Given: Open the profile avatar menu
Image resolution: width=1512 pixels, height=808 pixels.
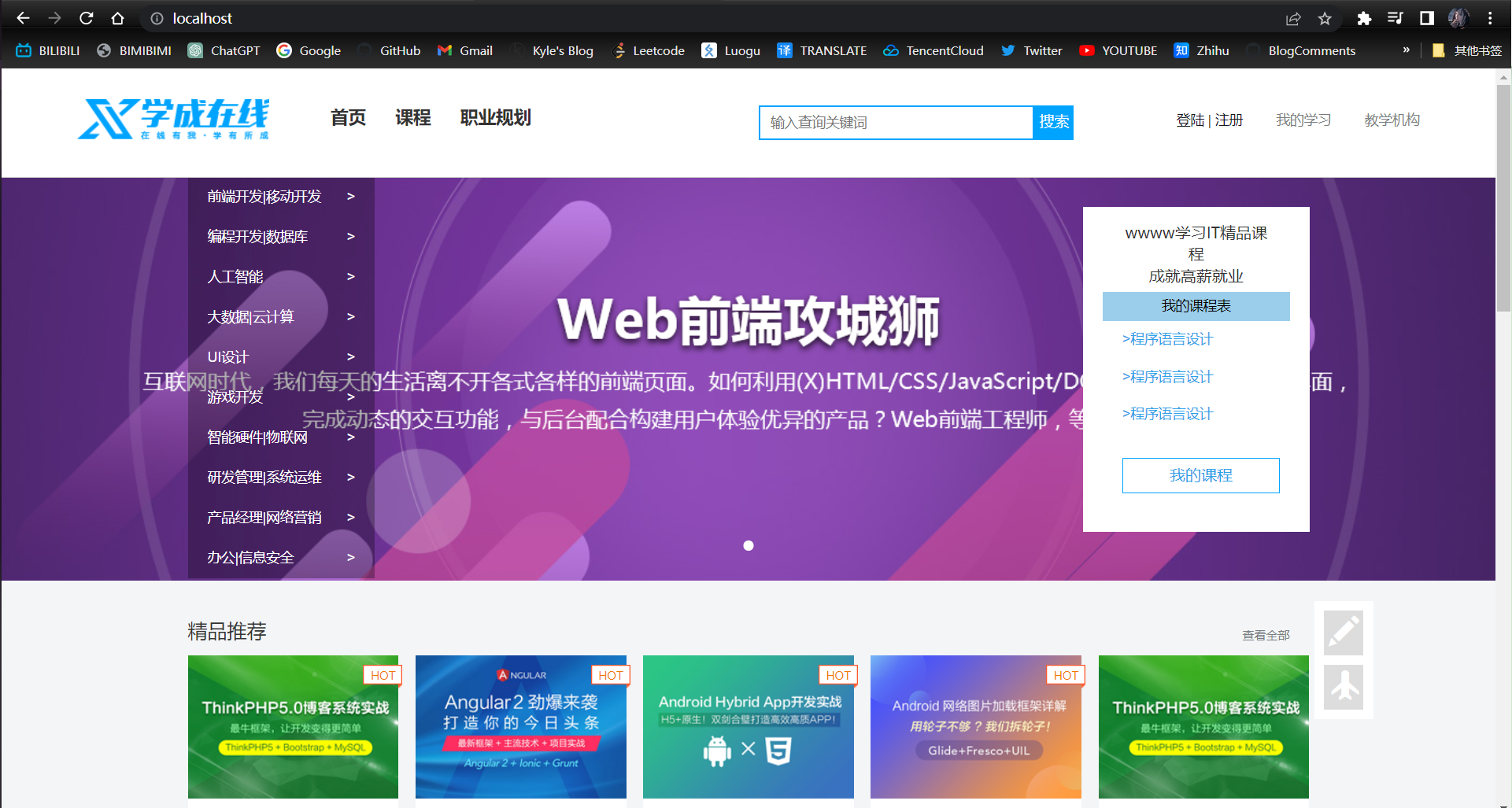Looking at the screenshot, I should (1458, 18).
